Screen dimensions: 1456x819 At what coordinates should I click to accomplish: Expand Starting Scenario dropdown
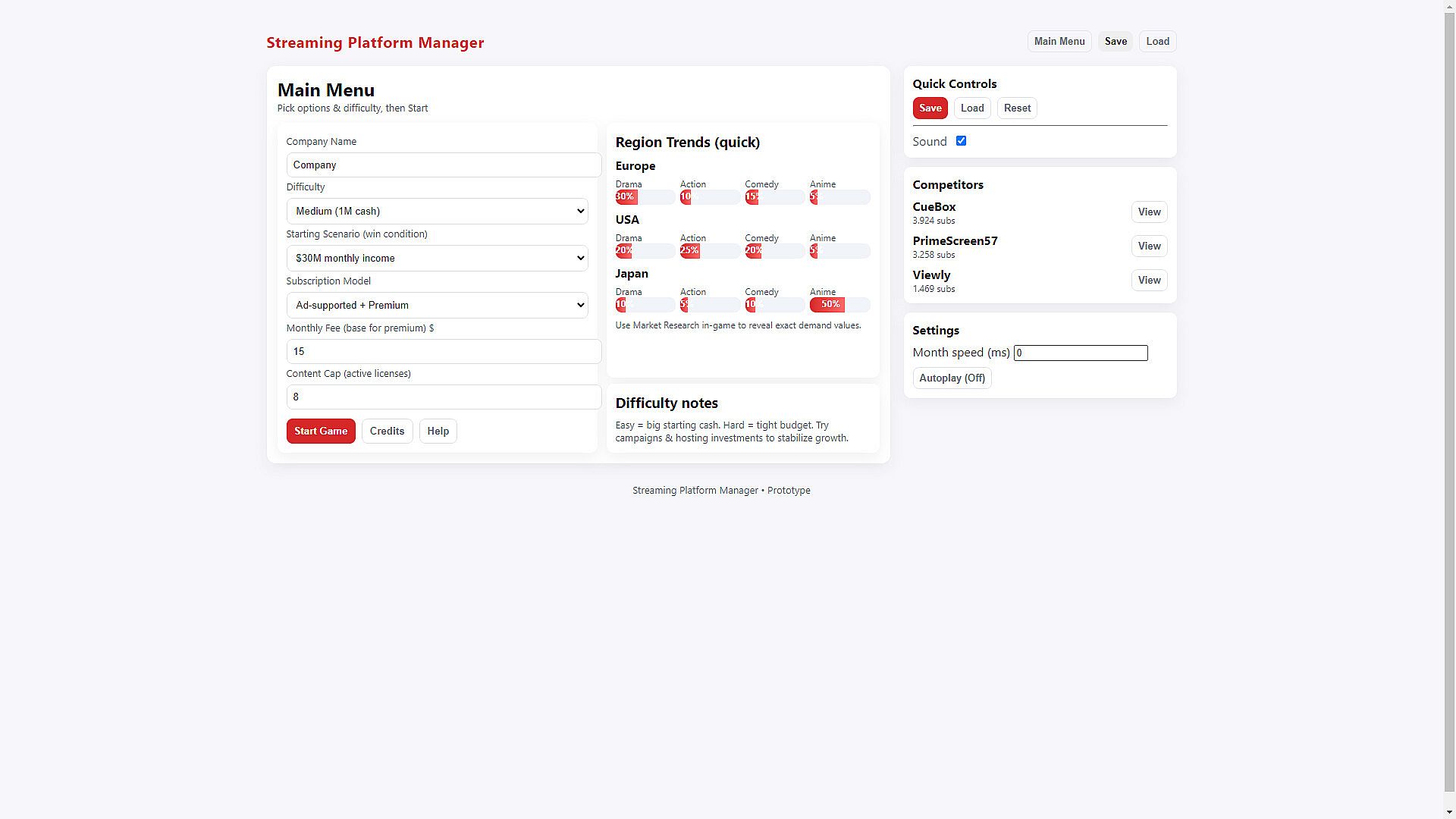tap(437, 259)
